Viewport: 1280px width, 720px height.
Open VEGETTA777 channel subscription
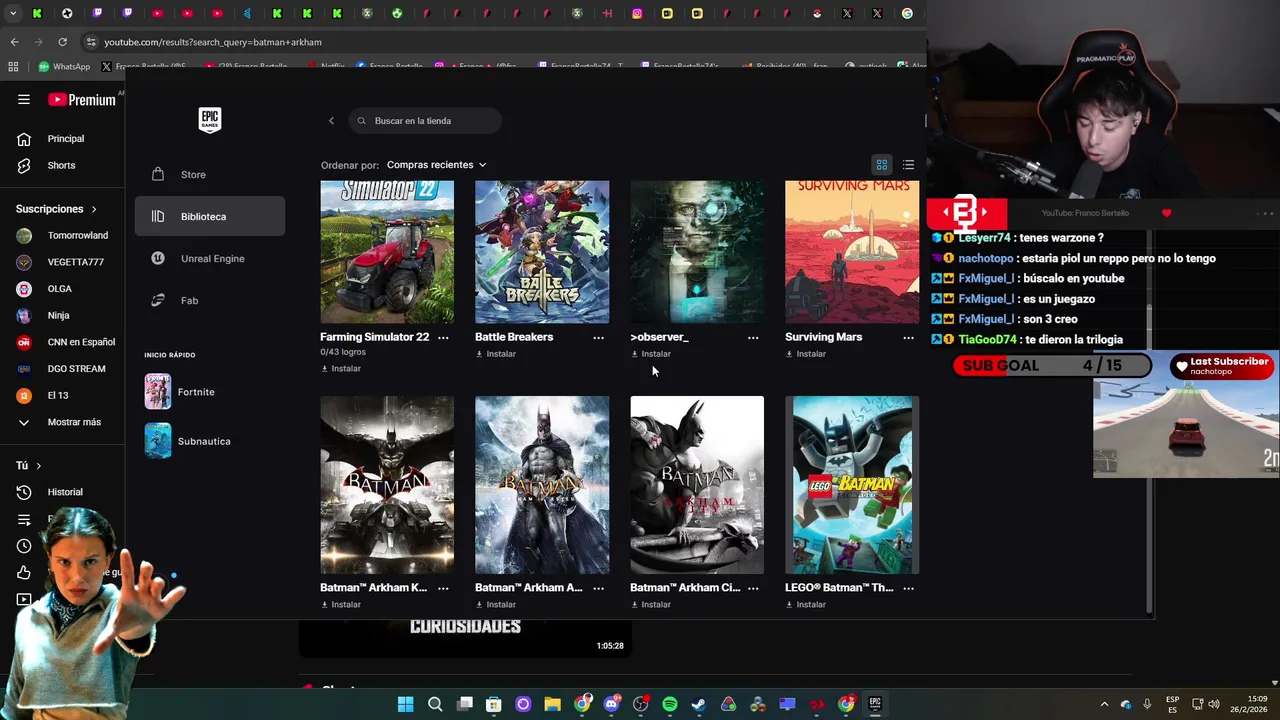pos(62,262)
